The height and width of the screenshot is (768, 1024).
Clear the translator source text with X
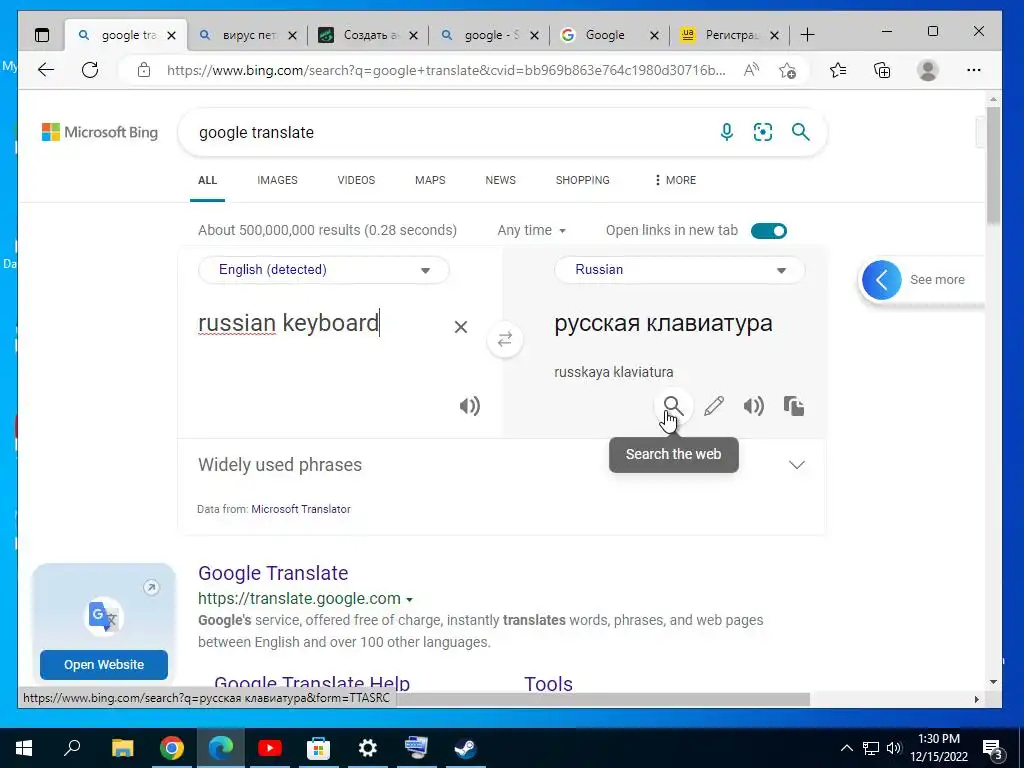tap(460, 327)
